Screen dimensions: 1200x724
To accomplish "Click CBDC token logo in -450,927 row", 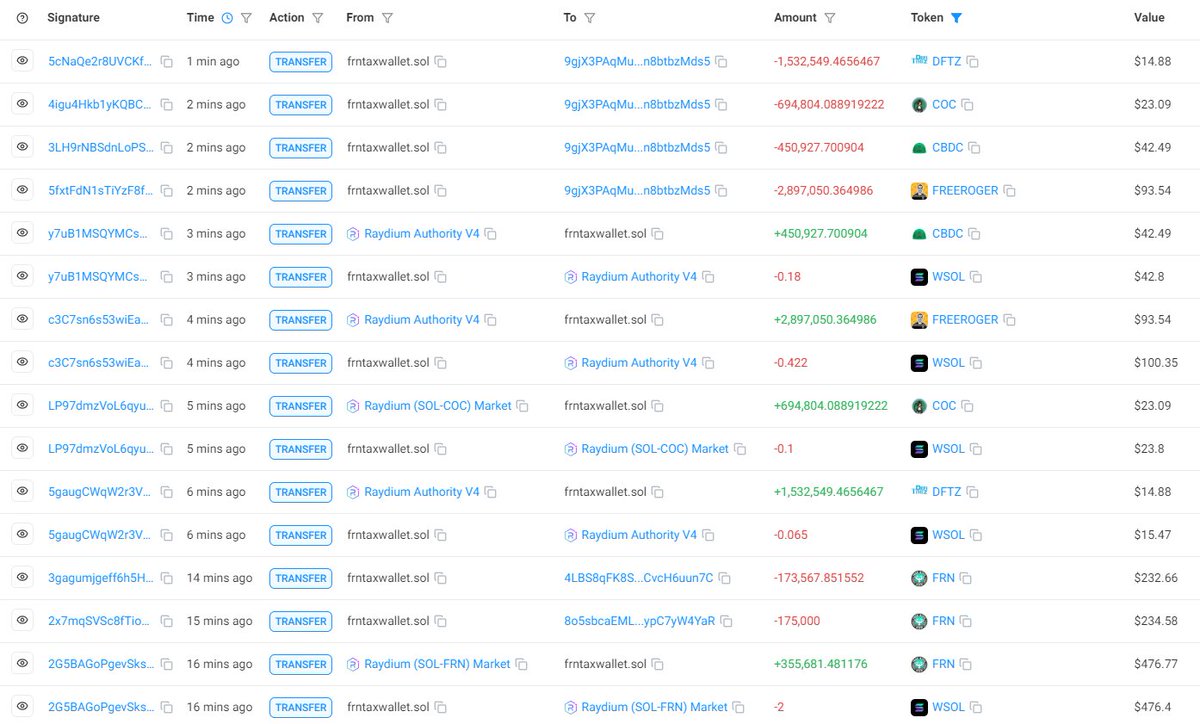I will coord(919,148).
